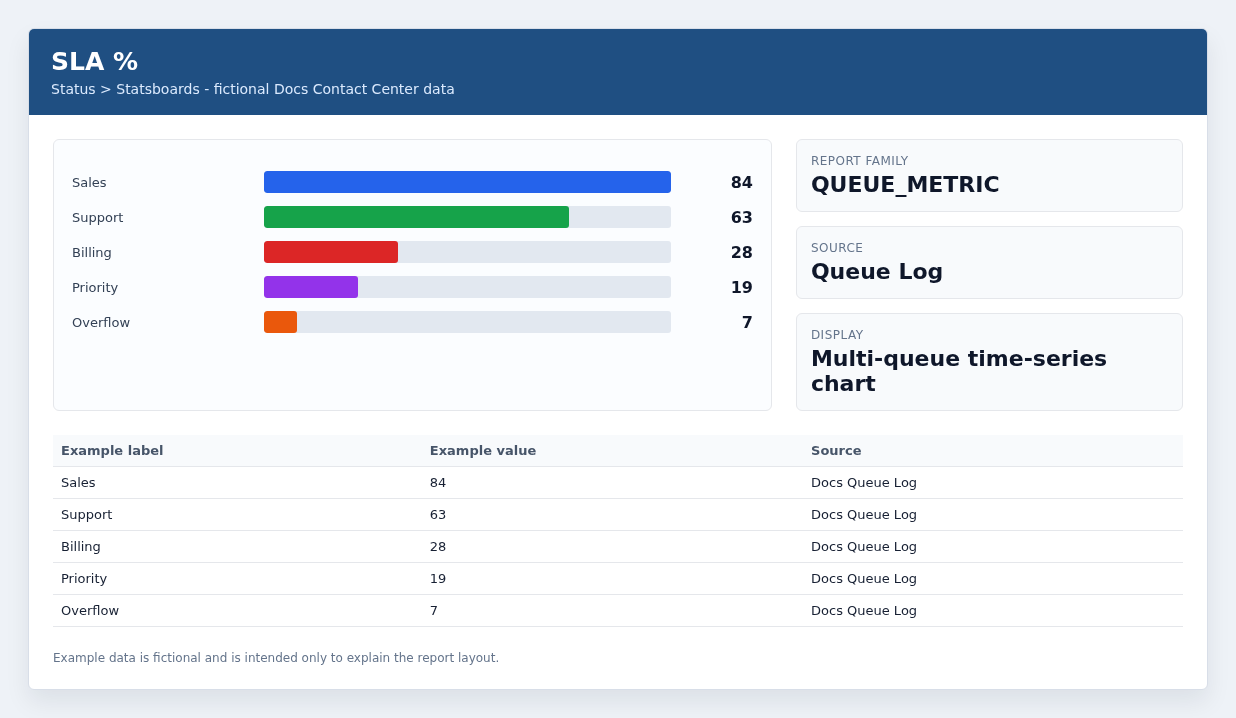
Task: Click the Source column header in table
Action: click(x=836, y=451)
